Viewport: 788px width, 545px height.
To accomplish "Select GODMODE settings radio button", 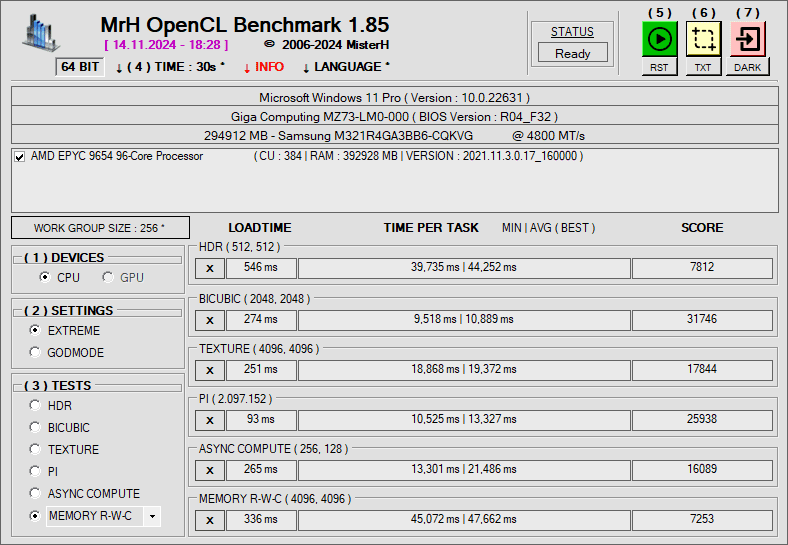I will click(35, 352).
